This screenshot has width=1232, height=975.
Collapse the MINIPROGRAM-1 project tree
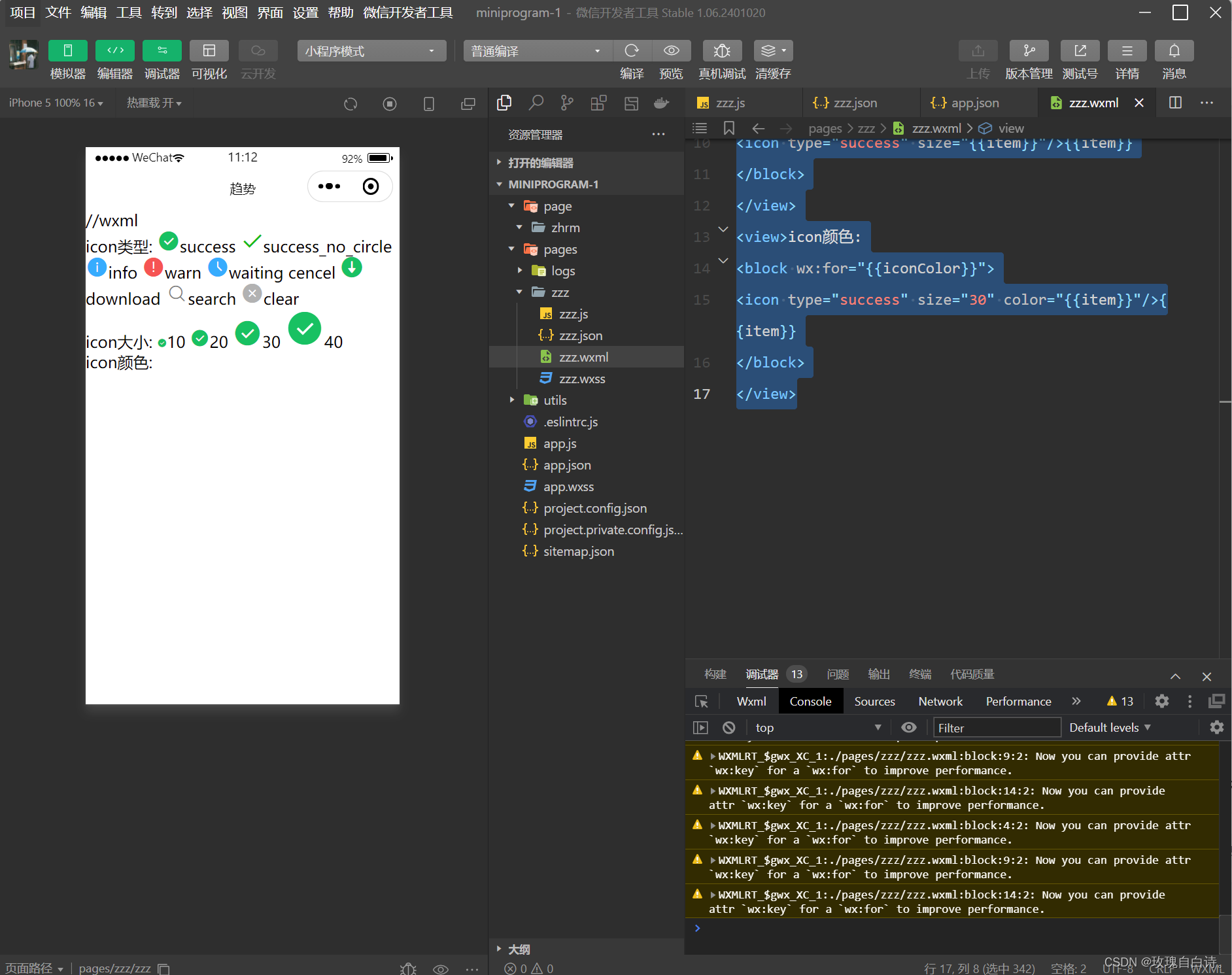(x=587, y=184)
